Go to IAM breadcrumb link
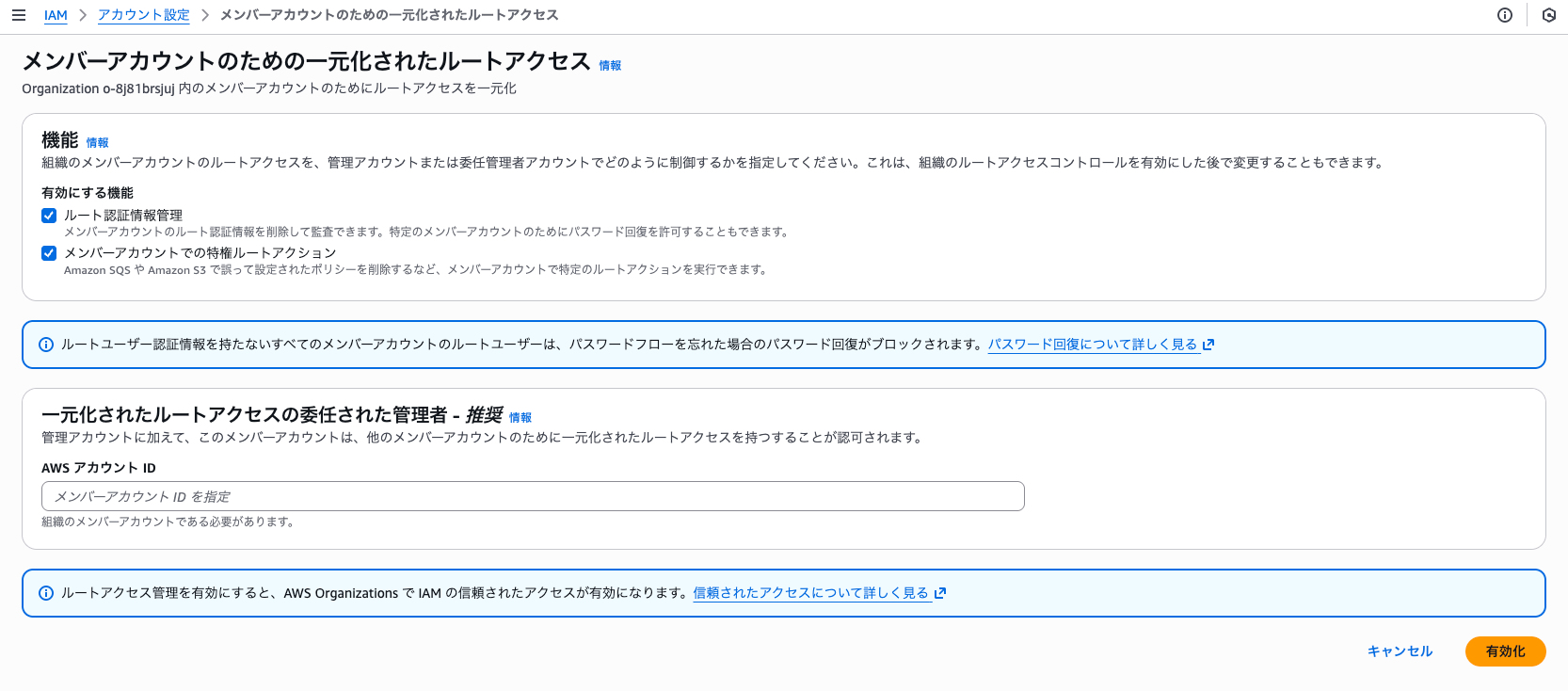Screen dimensions: 1568x691 click(56, 15)
